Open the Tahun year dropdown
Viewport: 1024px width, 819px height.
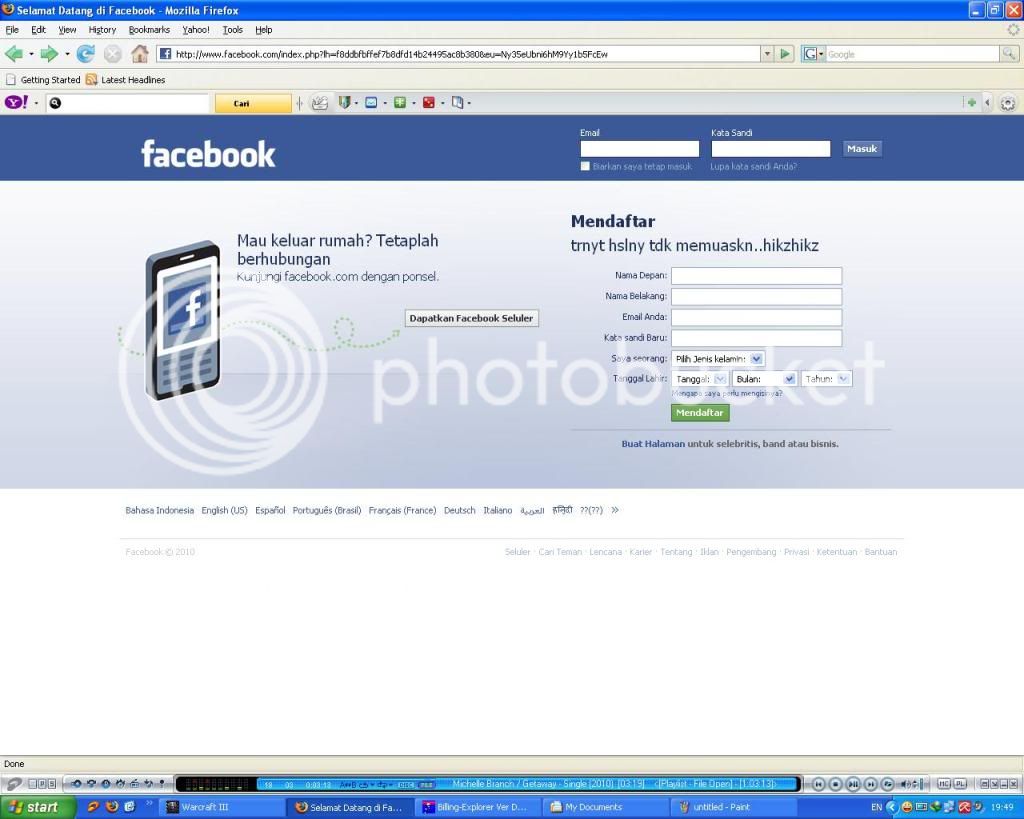click(x=826, y=379)
